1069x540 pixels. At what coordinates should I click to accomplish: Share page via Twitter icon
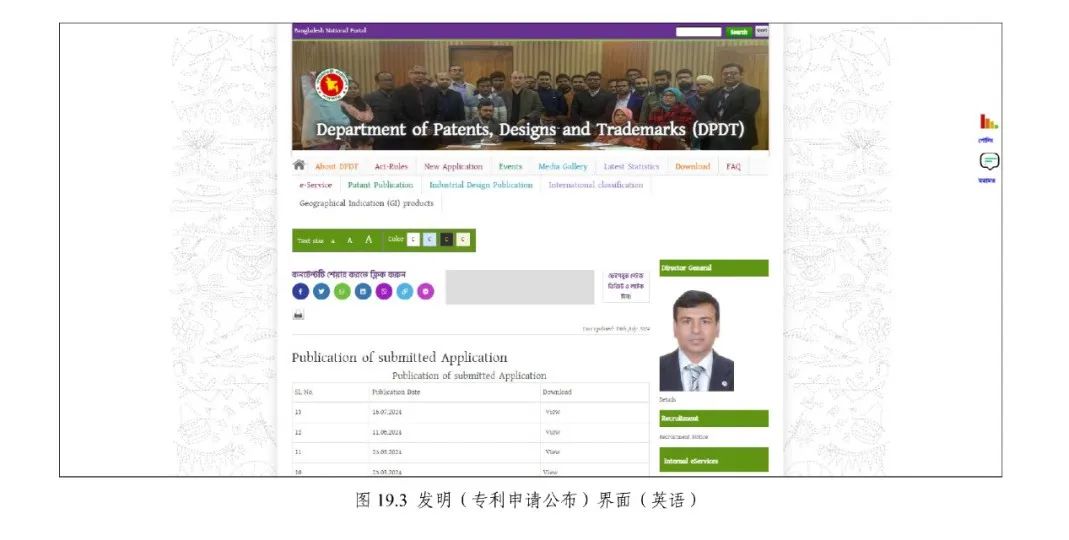321,291
